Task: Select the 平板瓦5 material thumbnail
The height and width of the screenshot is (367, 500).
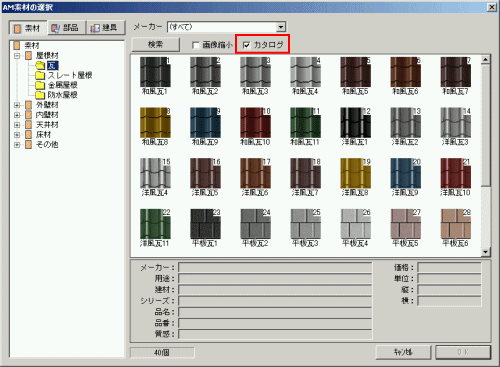Action: (x=406, y=224)
